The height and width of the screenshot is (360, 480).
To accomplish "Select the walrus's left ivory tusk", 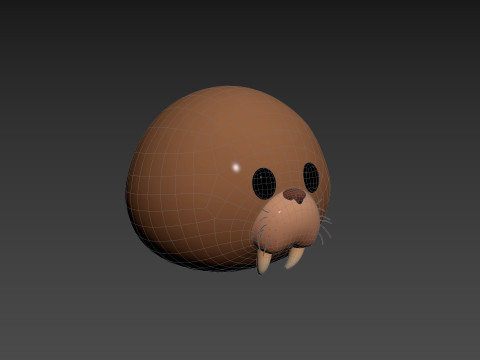I will pyautogui.click(x=263, y=261).
